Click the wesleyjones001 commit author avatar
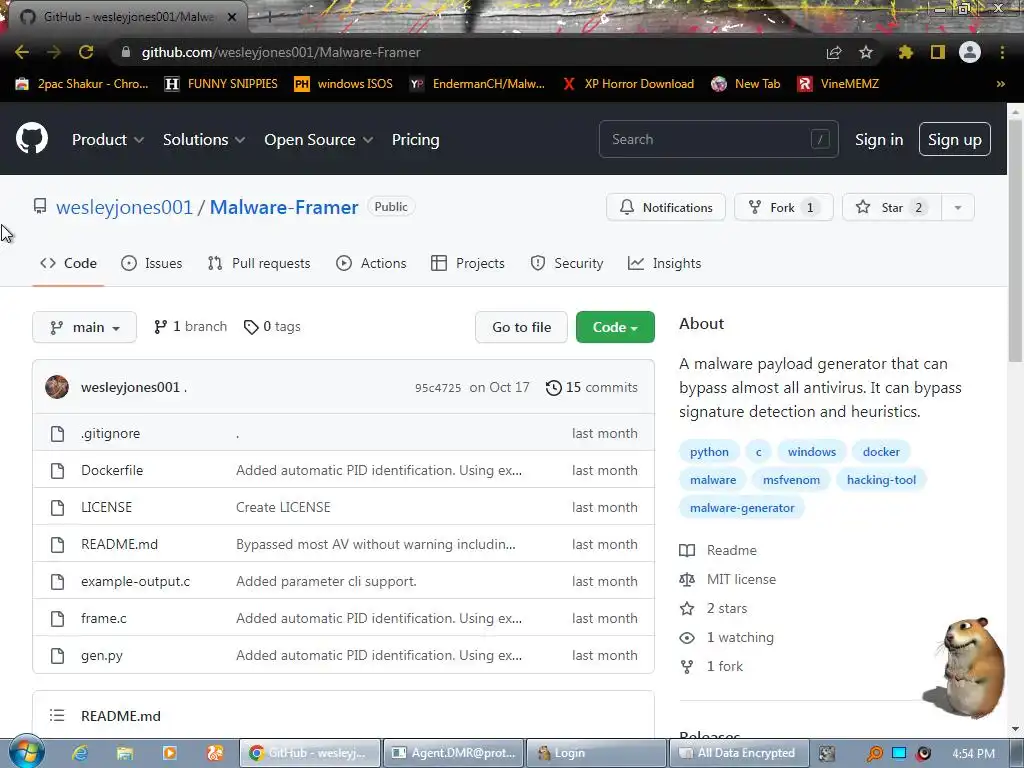The width and height of the screenshot is (1024, 768). [x=57, y=387]
